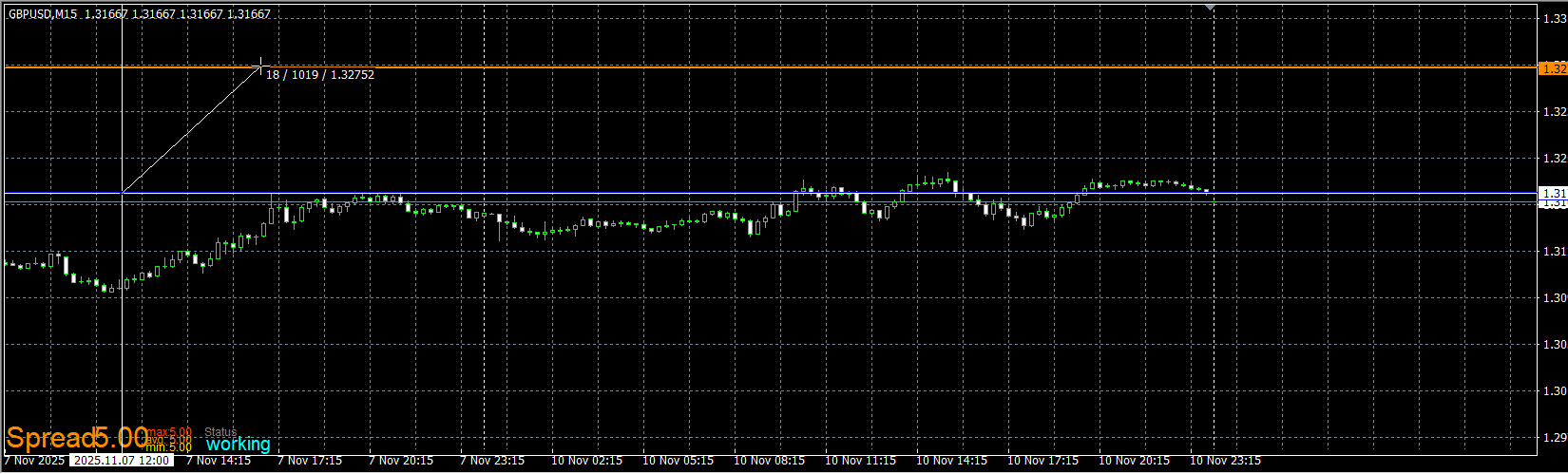Click the orange price tag on price scale
This screenshot has height=474, width=1568.
pyautogui.click(x=1553, y=68)
